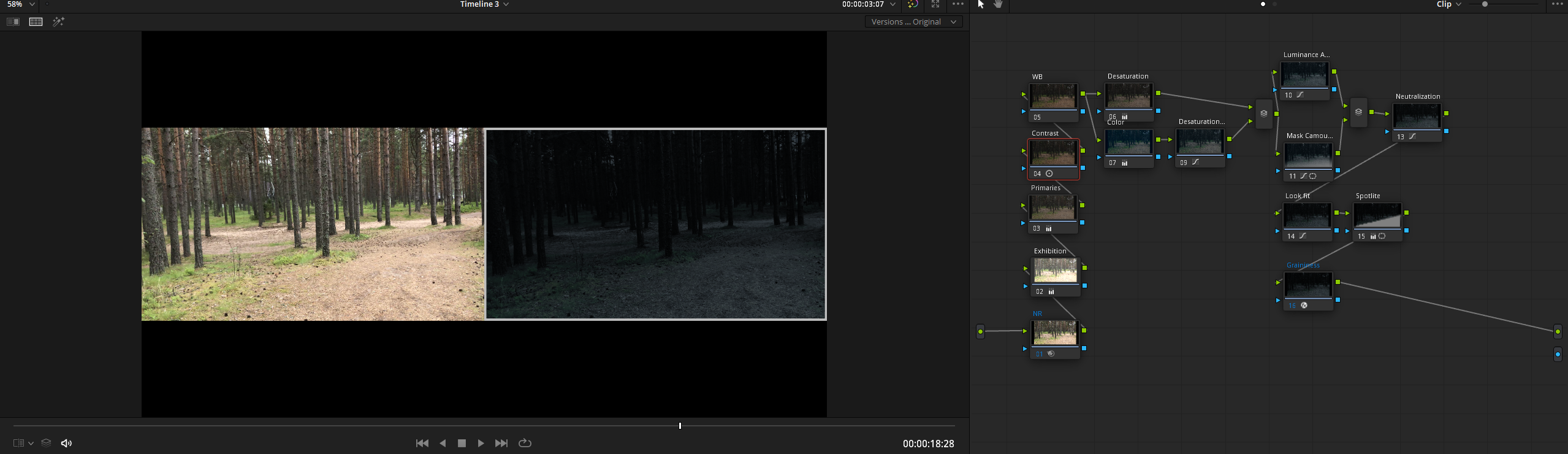Click the 00:00:18:28 timecode readout
This screenshot has width=1568, height=454.
coord(928,444)
